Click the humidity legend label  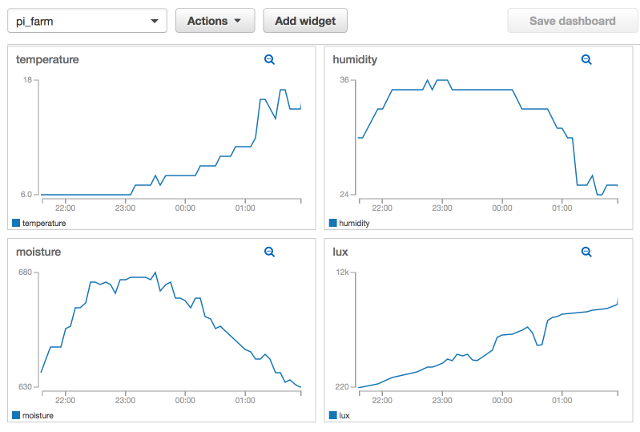tap(355, 223)
